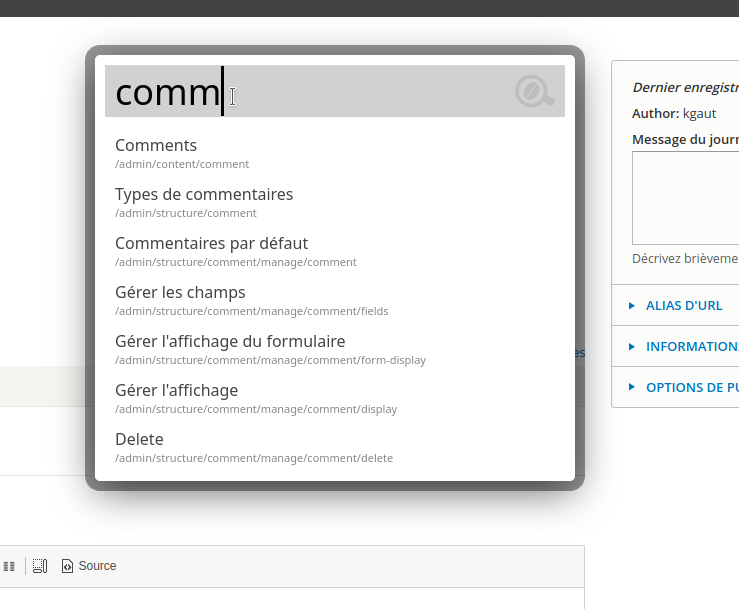Screen dimensions: 739x609
Task: Choose the Delete comment type result
Action: (x=139, y=440)
